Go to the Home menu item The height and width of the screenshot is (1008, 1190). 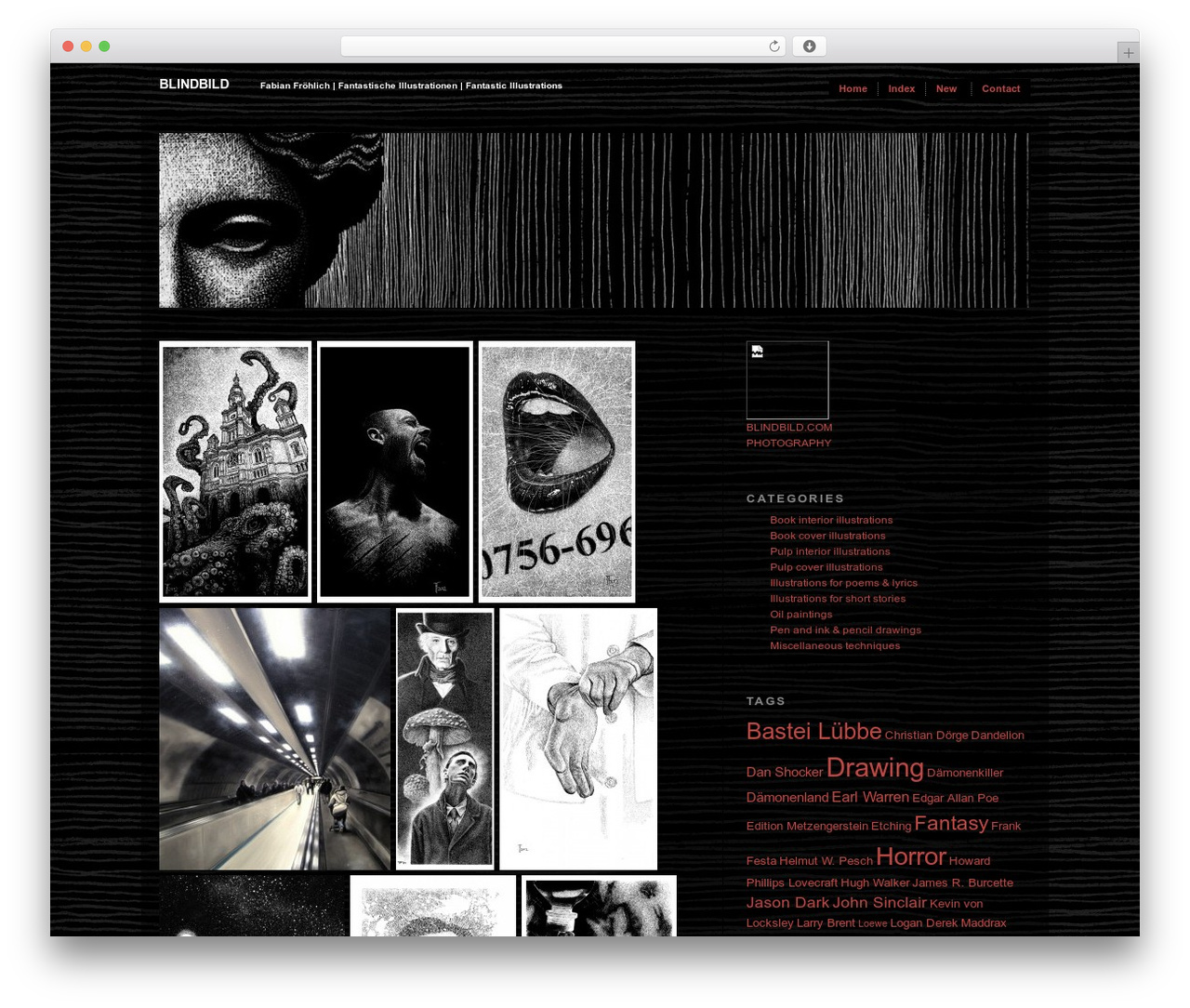[x=853, y=89]
